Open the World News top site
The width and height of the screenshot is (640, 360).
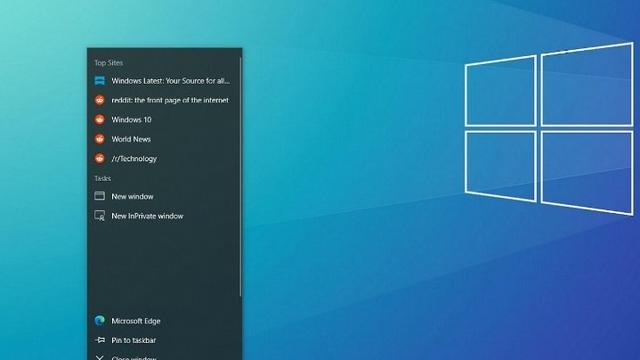164,139
